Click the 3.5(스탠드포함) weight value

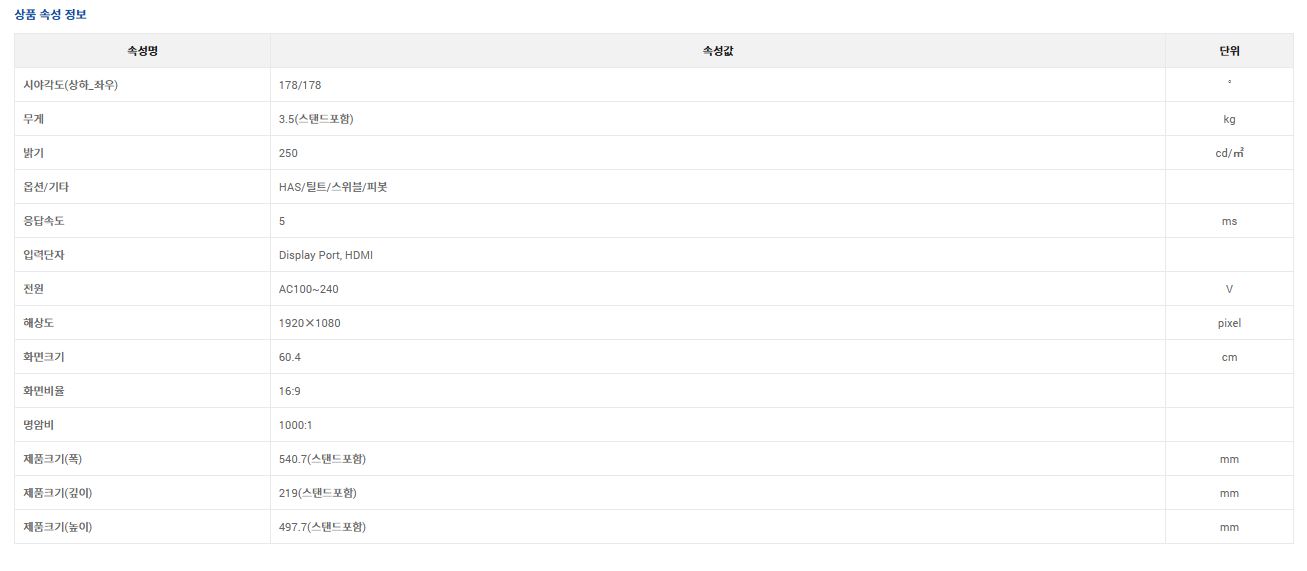[x=316, y=119]
